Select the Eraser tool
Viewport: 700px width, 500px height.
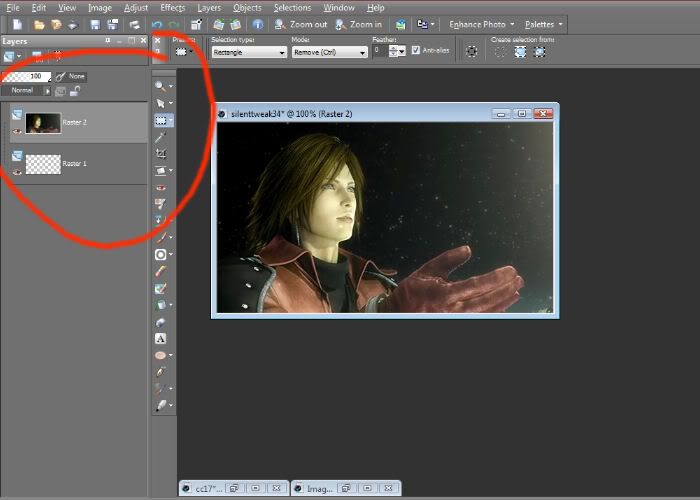pos(161,271)
